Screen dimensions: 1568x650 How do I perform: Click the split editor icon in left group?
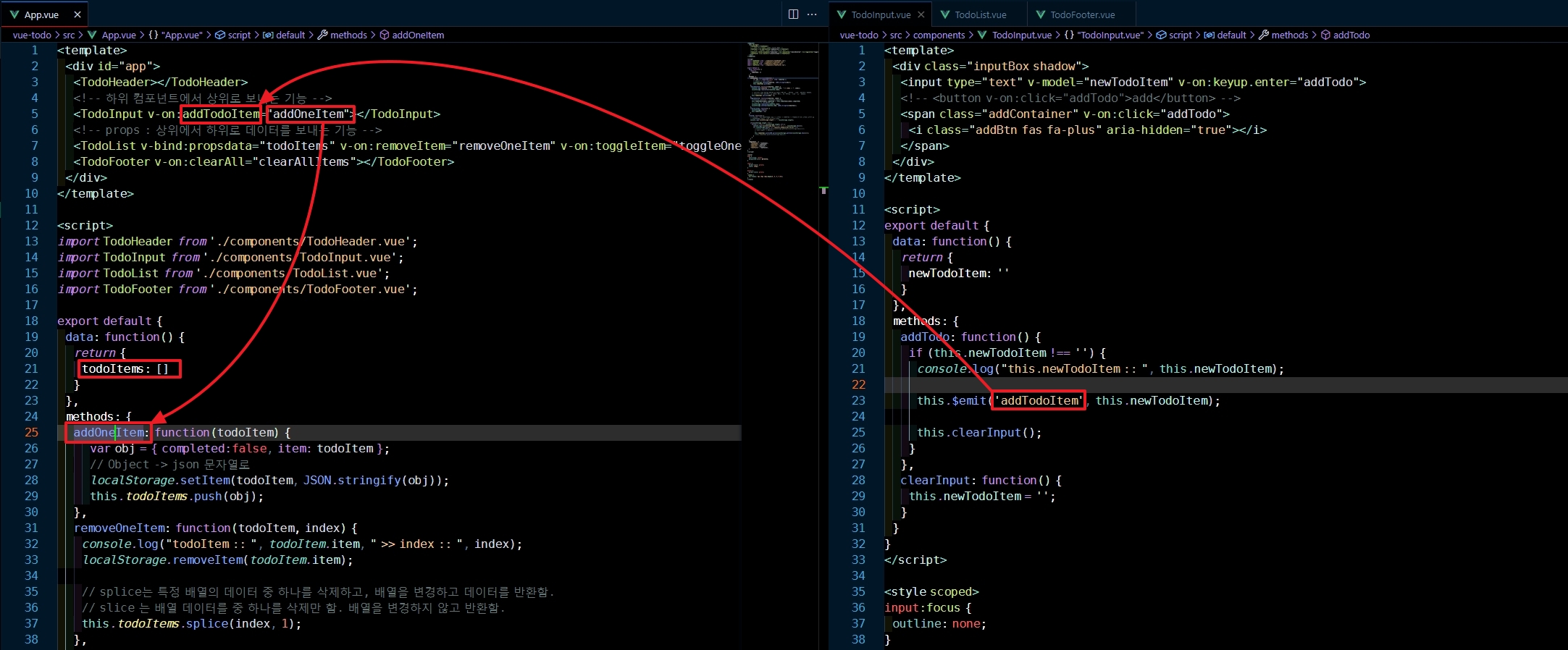pyautogui.click(x=793, y=14)
